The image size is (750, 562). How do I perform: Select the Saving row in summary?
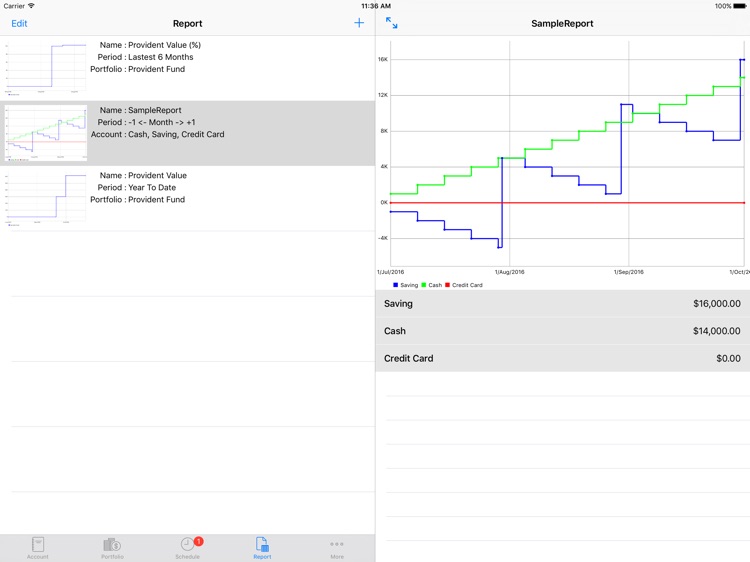pyautogui.click(x=562, y=304)
